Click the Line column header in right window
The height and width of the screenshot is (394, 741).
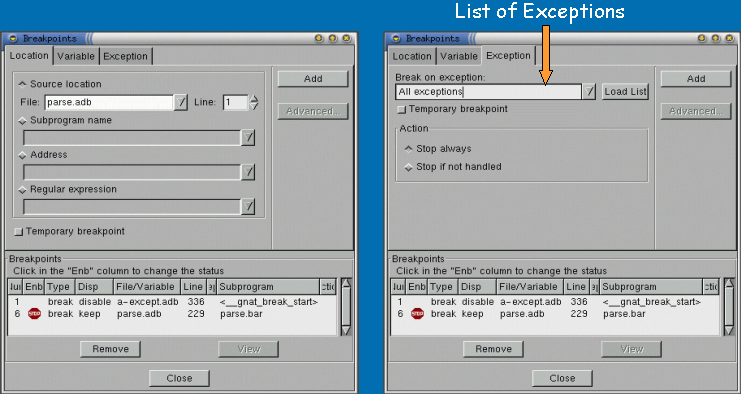click(x=576, y=287)
